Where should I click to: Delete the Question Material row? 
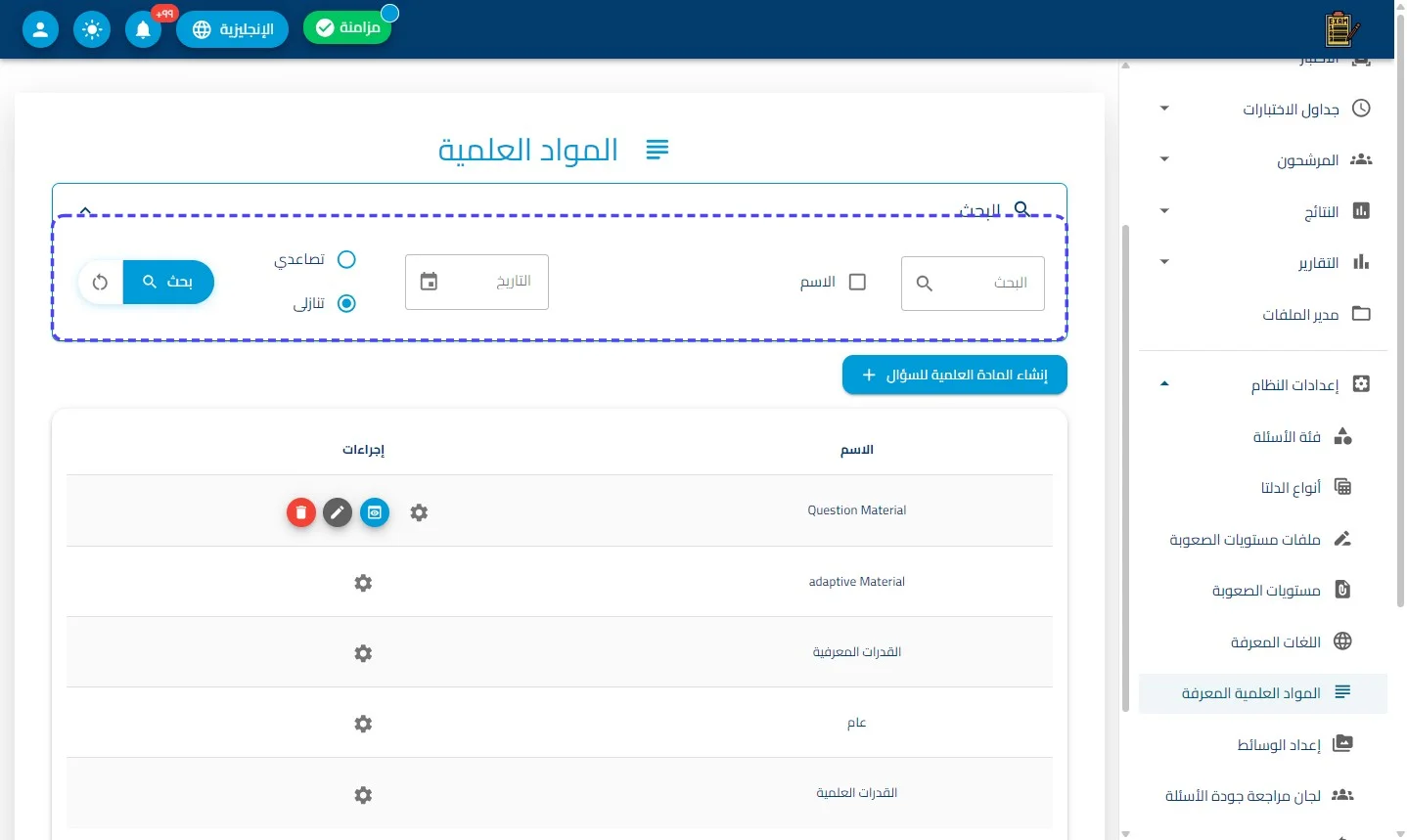point(301,512)
